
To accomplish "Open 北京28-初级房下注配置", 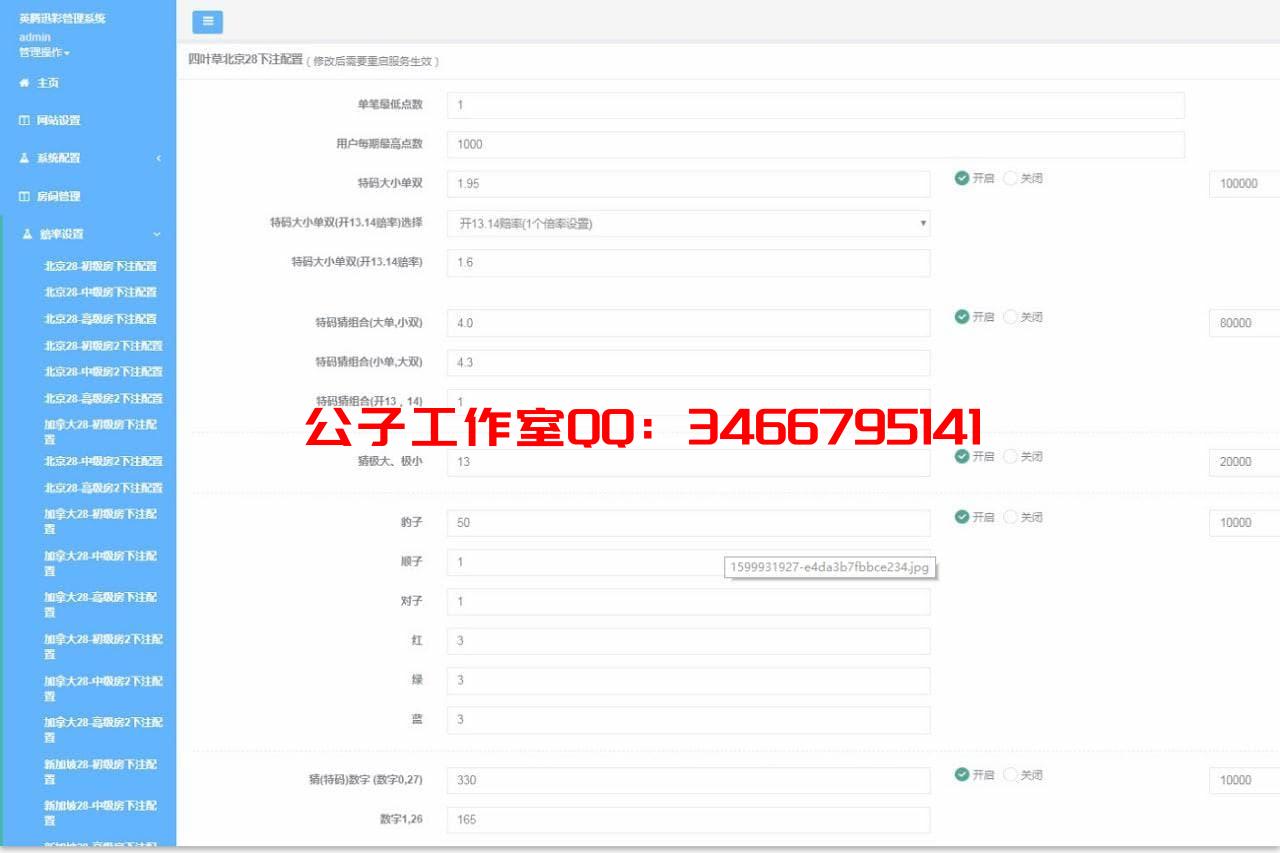I will coord(100,266).
